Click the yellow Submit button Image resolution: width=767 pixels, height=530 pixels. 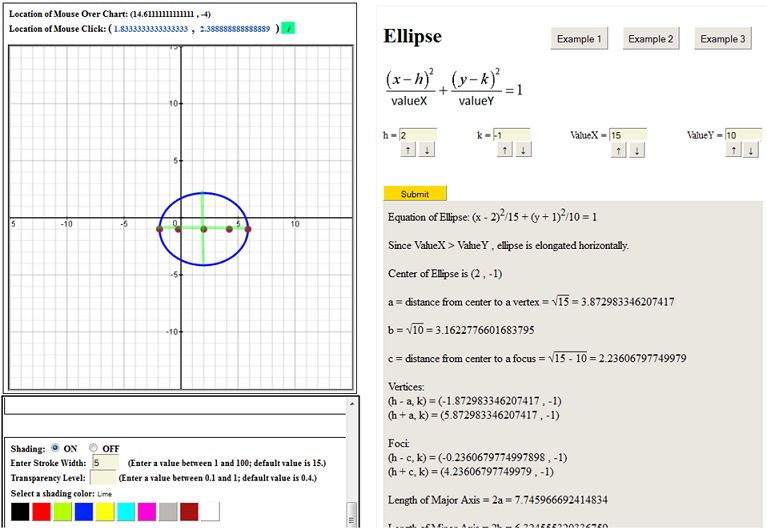pos(415,194)
